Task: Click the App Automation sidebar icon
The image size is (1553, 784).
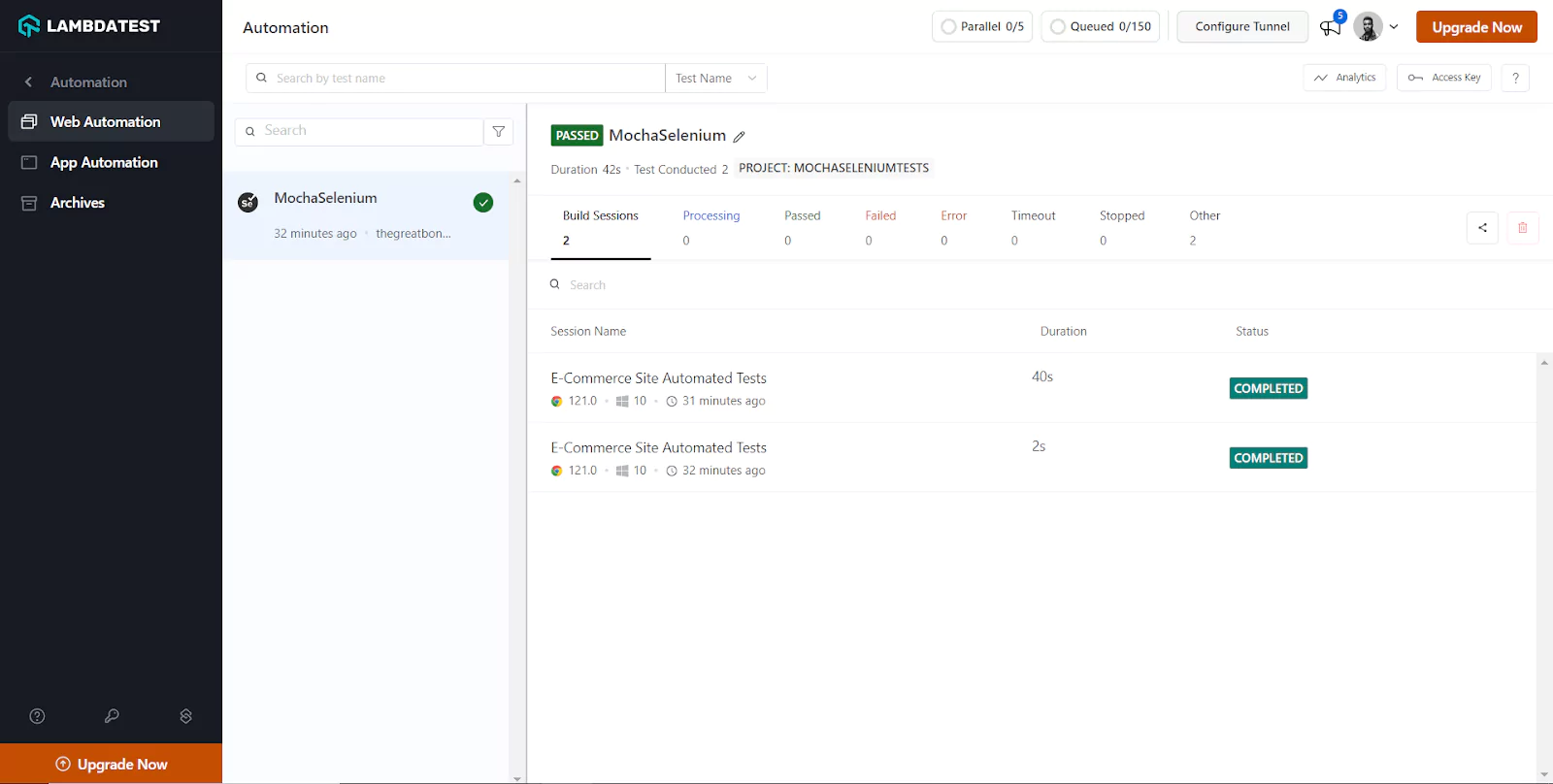Action: pyautogui.click(x=29, y=162)
